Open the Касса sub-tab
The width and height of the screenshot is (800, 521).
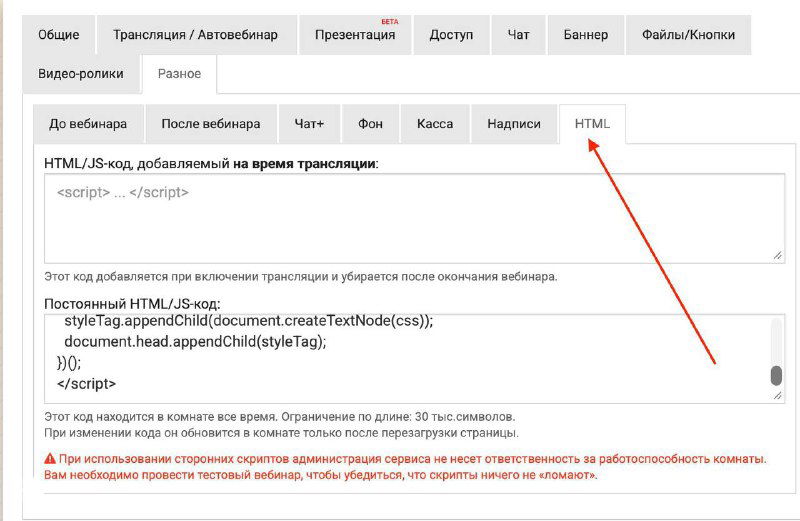tap(435, 124)
